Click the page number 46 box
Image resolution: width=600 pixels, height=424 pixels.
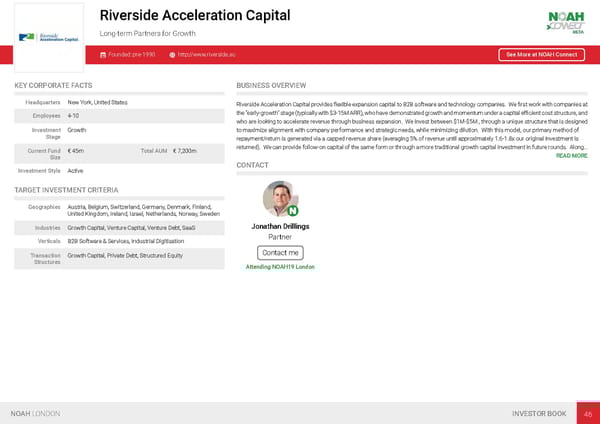point(588,413)
